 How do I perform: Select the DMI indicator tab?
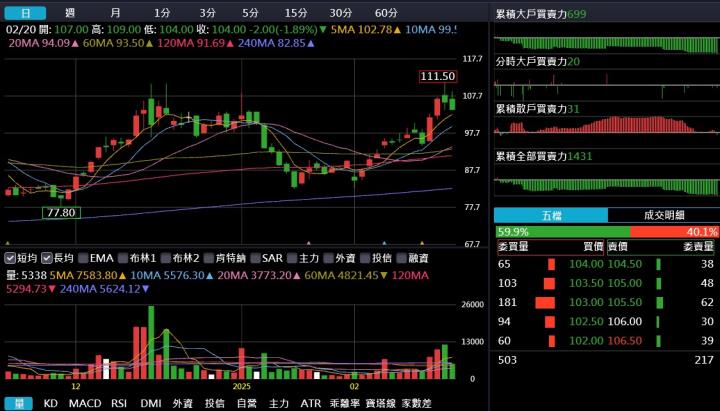(x=151, y=404)
